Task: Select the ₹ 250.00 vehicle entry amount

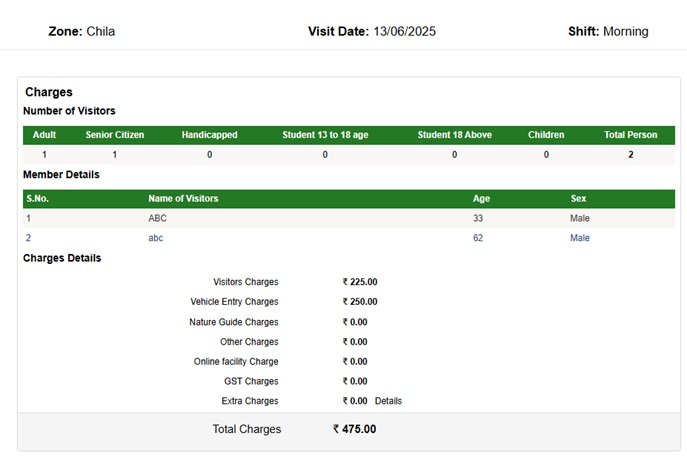Action: pos(360,302)
